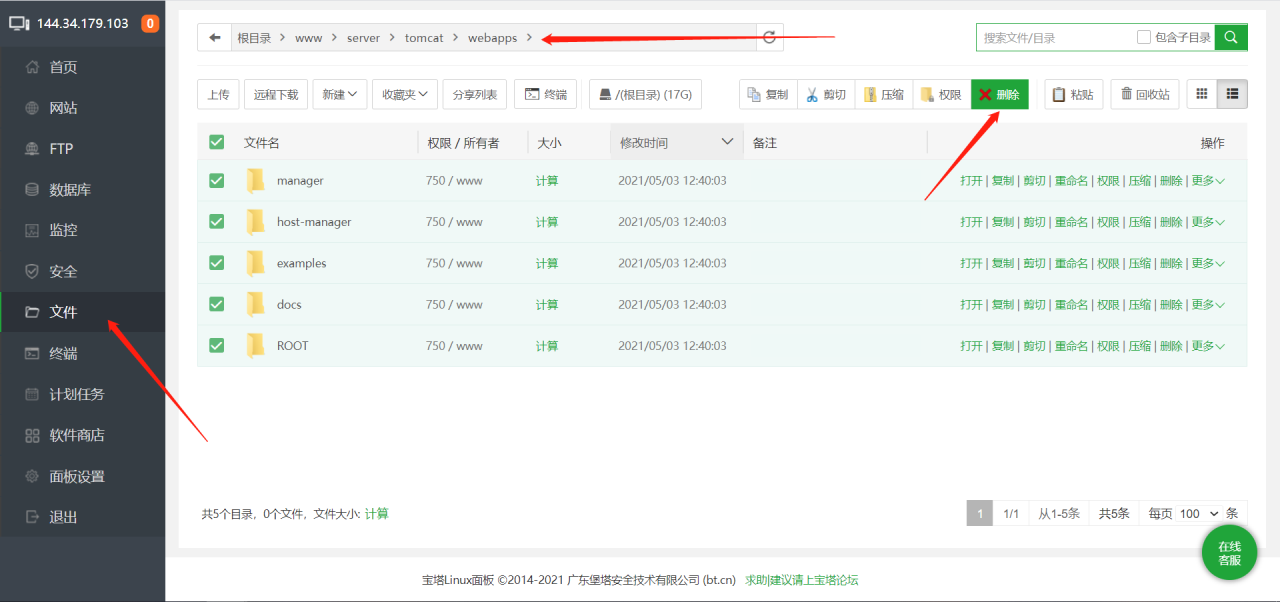The image size is (1280, 602).
Task: Toggle the select-all checkbox in header
Action: [x=217, y=143]
